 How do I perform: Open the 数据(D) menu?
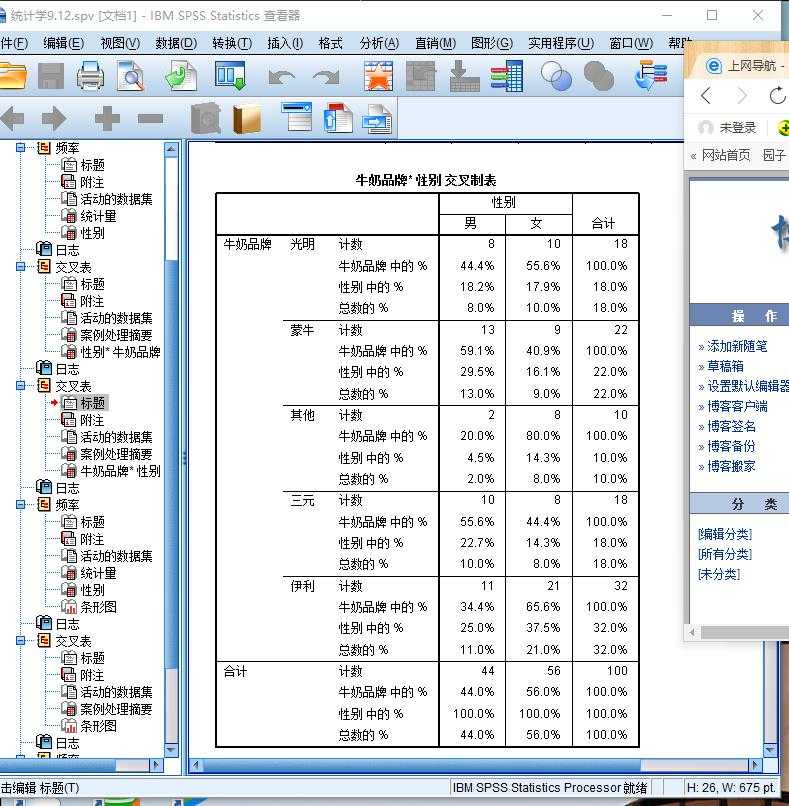coord(176,43)
